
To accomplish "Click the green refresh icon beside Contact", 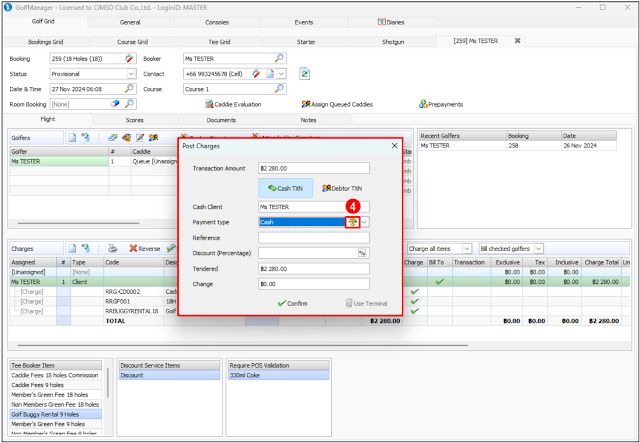I will click(304, 74).
